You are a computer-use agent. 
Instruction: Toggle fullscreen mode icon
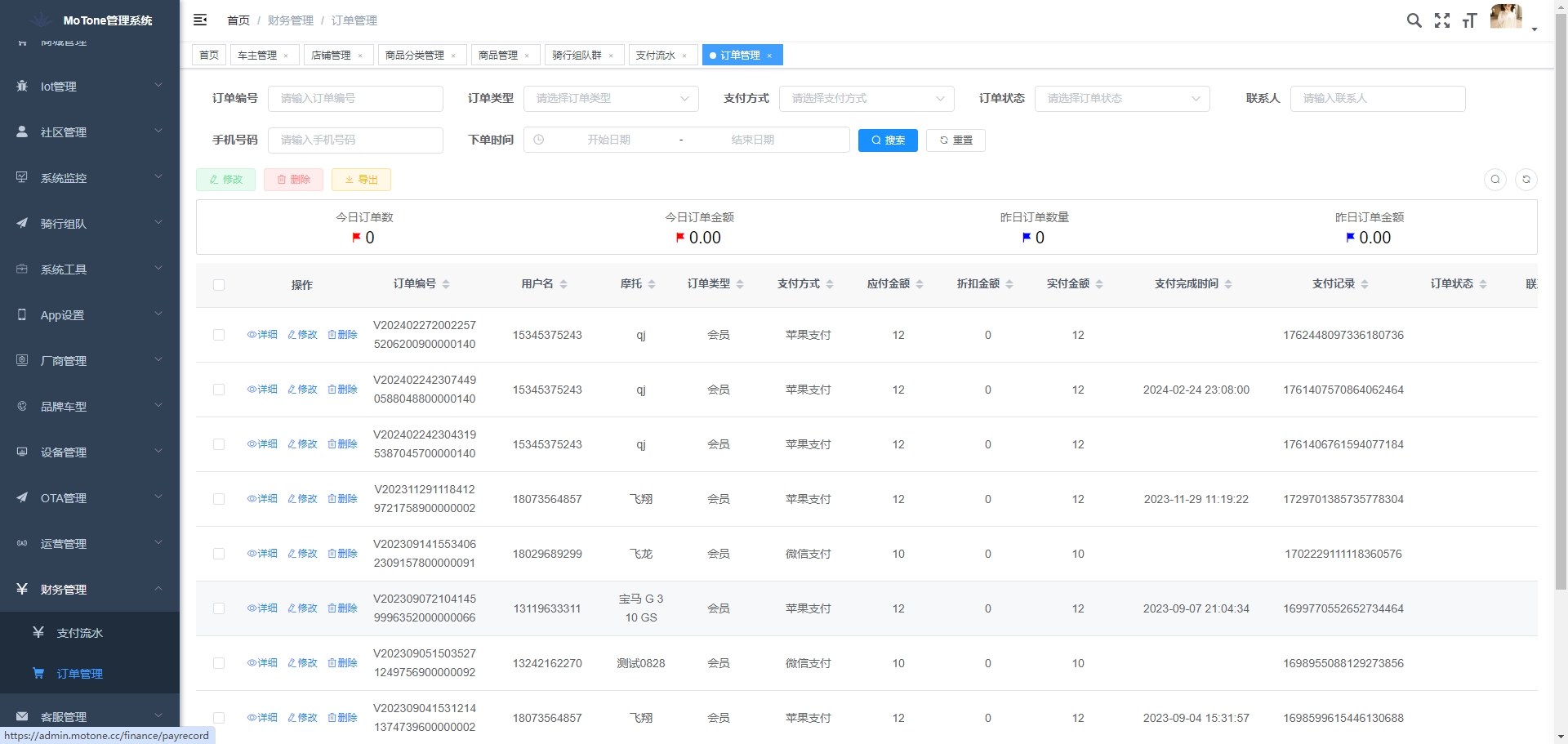pos(1442,20)
